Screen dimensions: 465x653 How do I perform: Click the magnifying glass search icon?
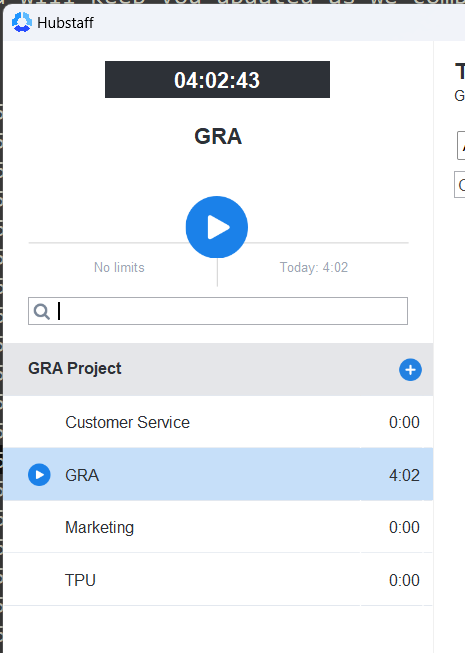(42, 311)
